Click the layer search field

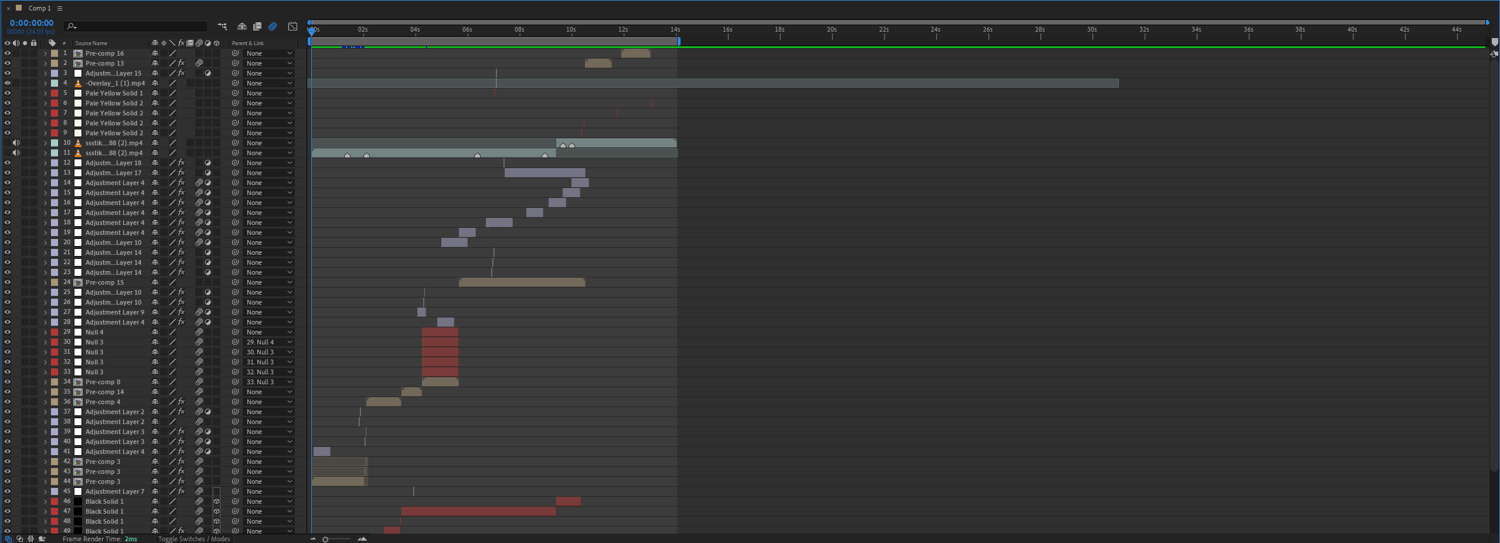[x=136, y=27]
